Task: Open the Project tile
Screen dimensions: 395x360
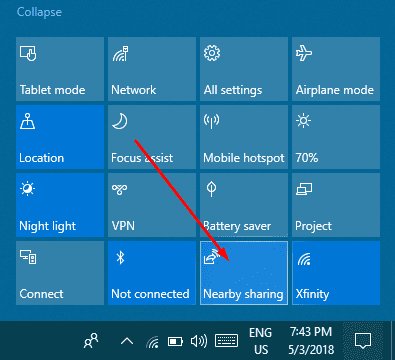Action: [336, 205]
